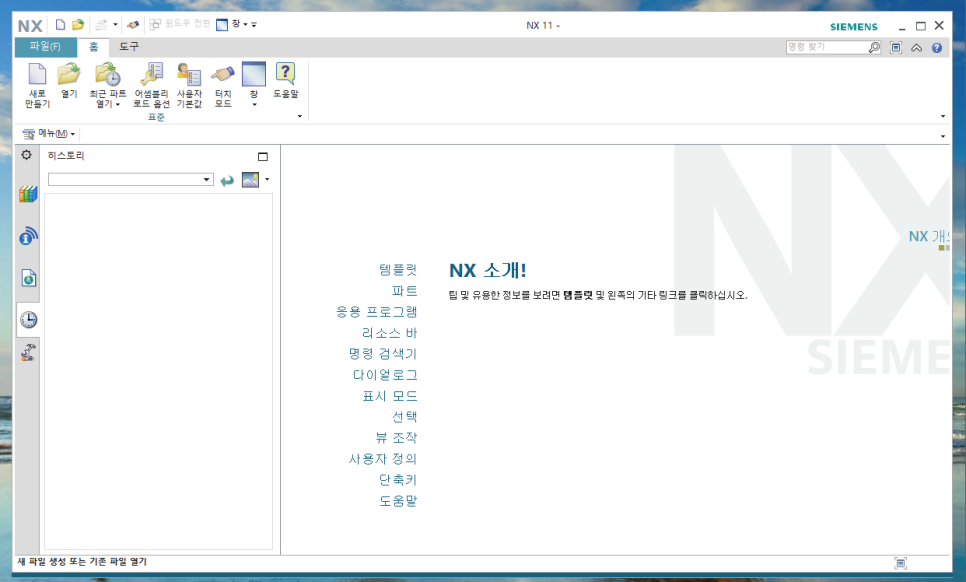This screenshot has width=966, height=582.
Task: Click the touch mode hand icon in quick access bar
Action: pos(132,25)
